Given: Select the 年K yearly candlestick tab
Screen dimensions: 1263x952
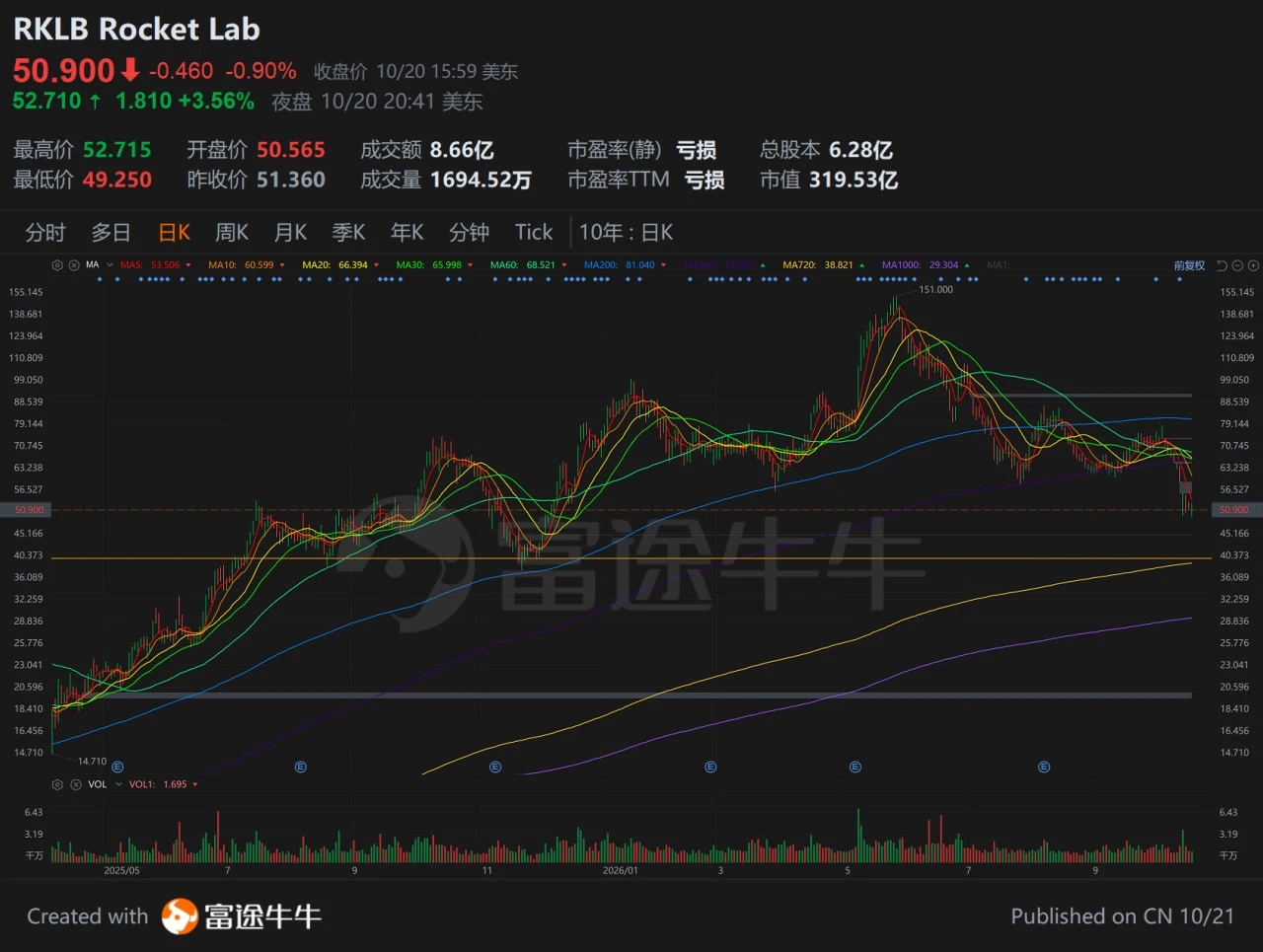Looking at the screenshot, I should pyautogui.click(x=407, y=233).
